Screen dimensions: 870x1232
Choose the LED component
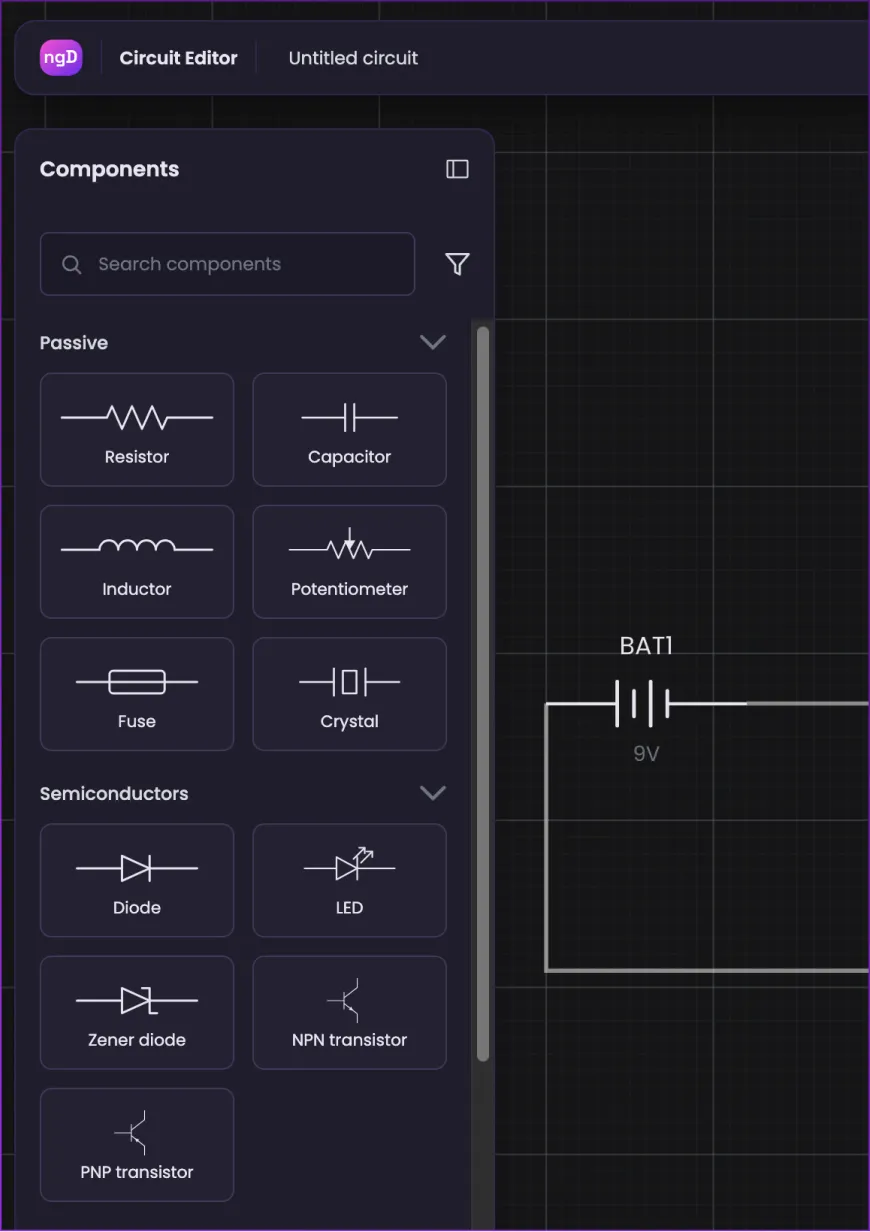pyautogui.click(x=349, y=881)
